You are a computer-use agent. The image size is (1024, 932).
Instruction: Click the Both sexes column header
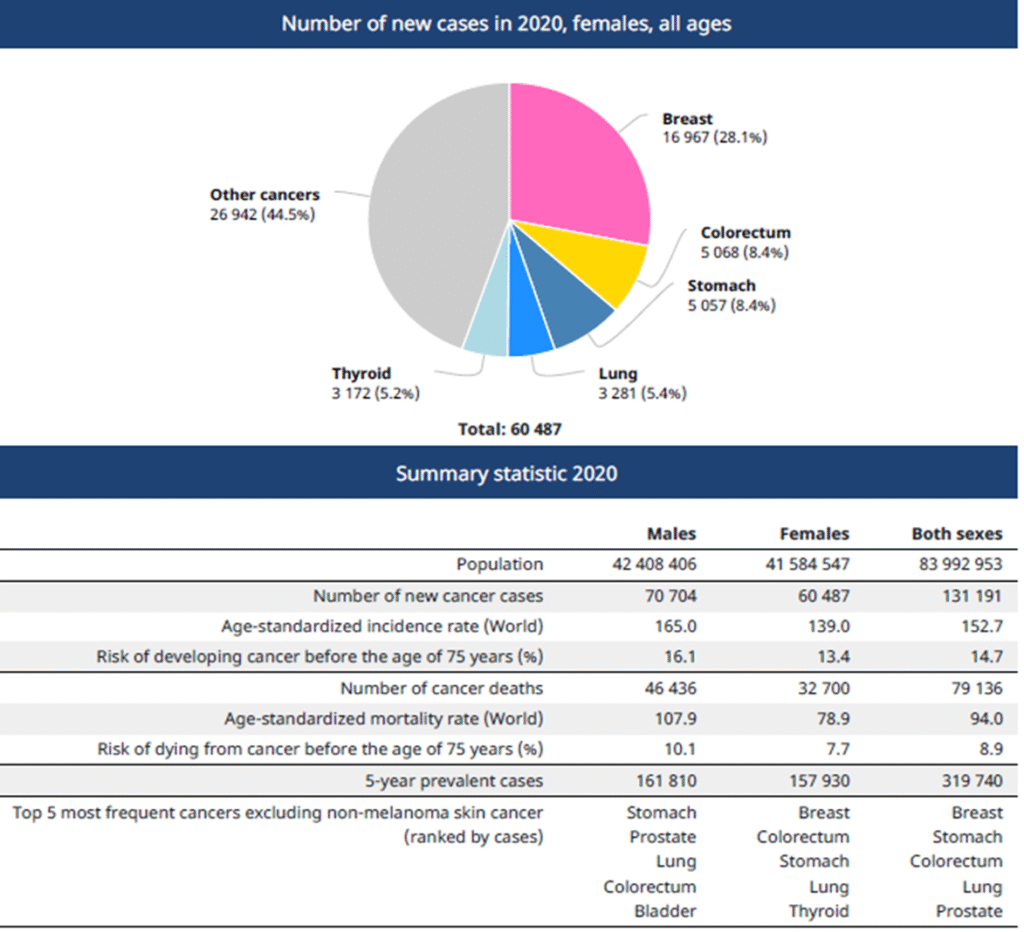point(956,534)
